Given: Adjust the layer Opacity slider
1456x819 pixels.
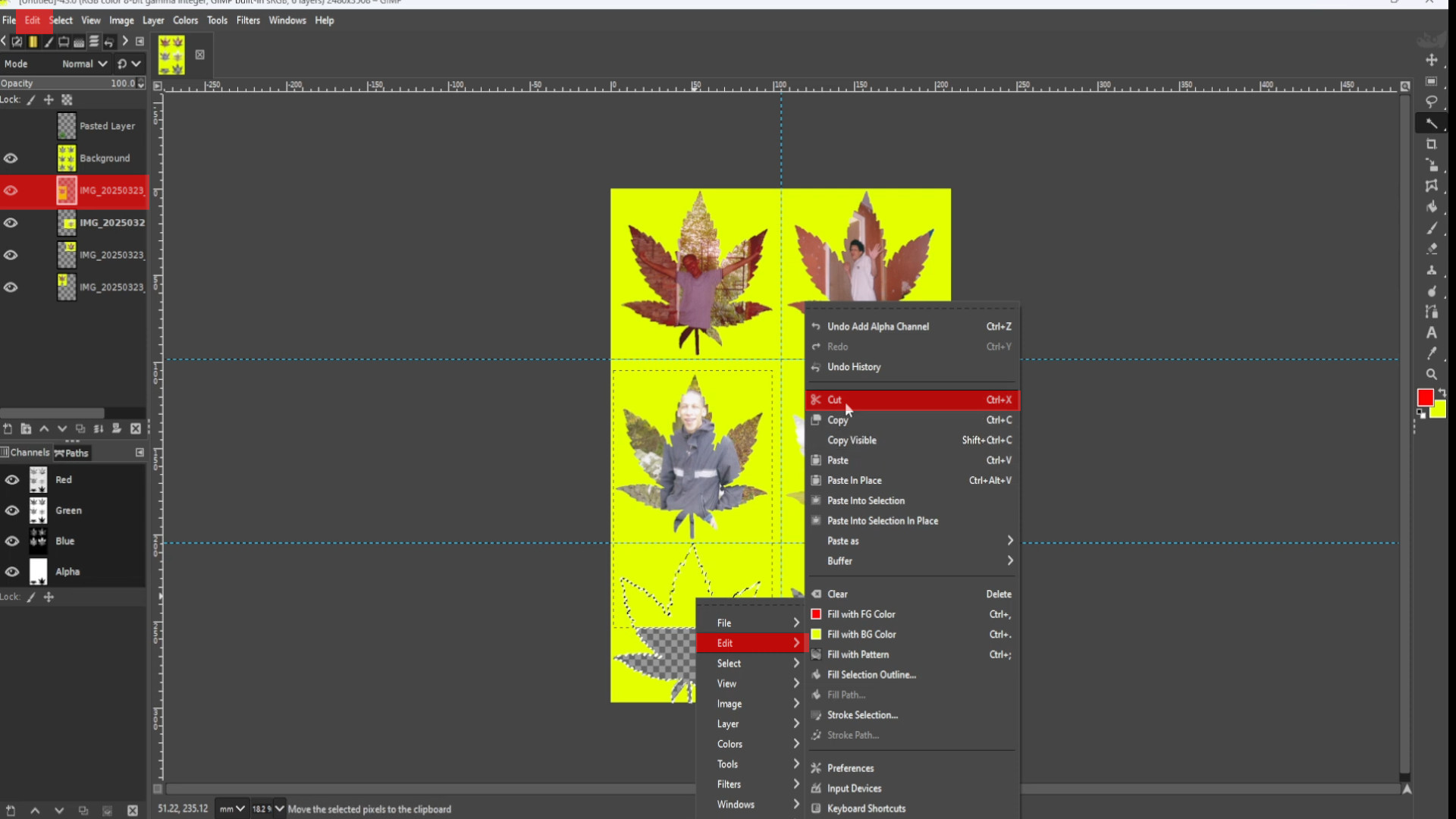Looking at the screenshot, I should [x=73, y=83].
